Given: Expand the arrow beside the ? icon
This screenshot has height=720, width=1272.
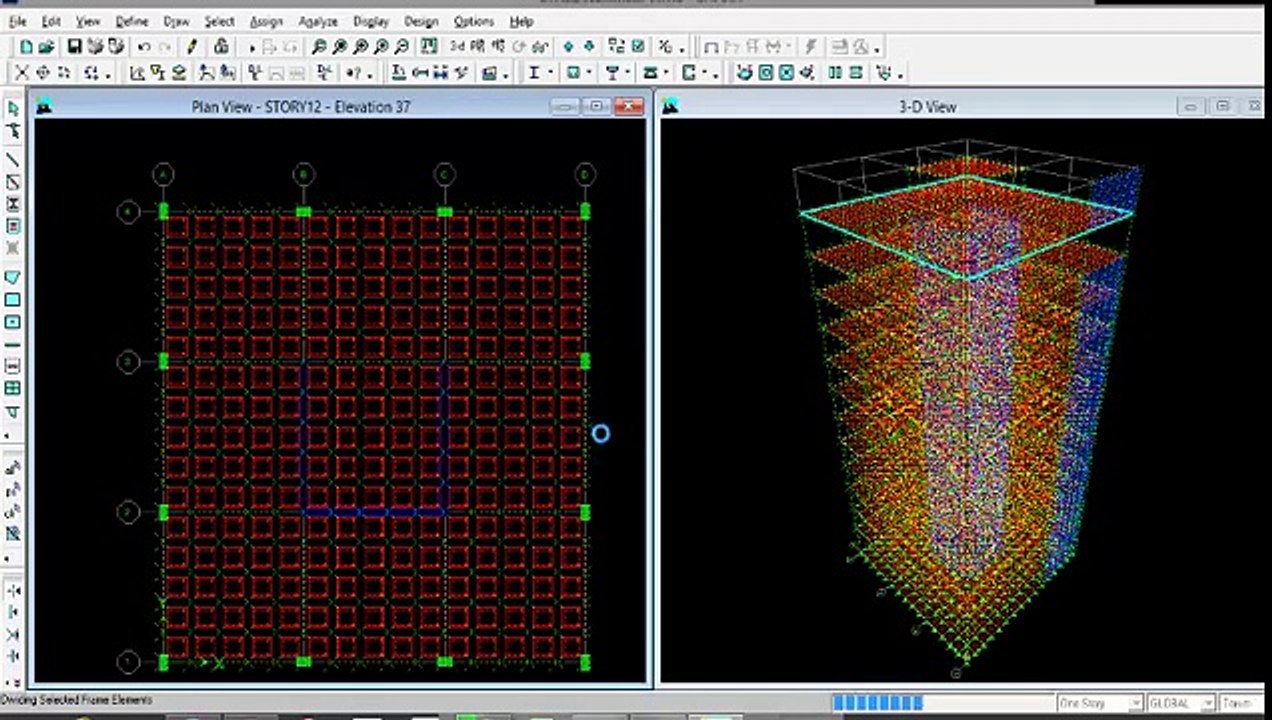Looking at the screenshot, I should [x=370, y=74].
